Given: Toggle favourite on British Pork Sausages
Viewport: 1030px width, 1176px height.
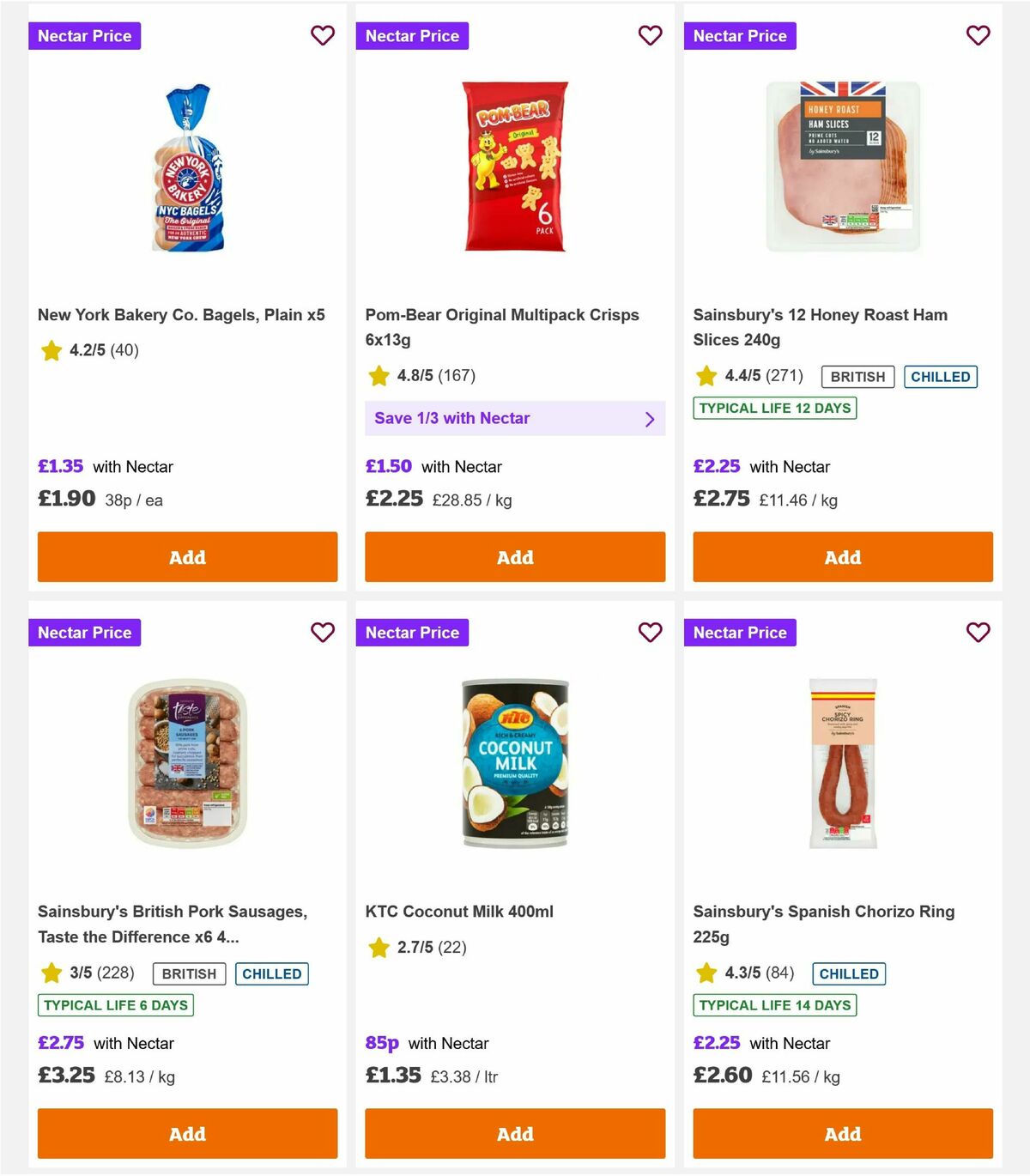Looking at the screenshot, I should 323,632.
